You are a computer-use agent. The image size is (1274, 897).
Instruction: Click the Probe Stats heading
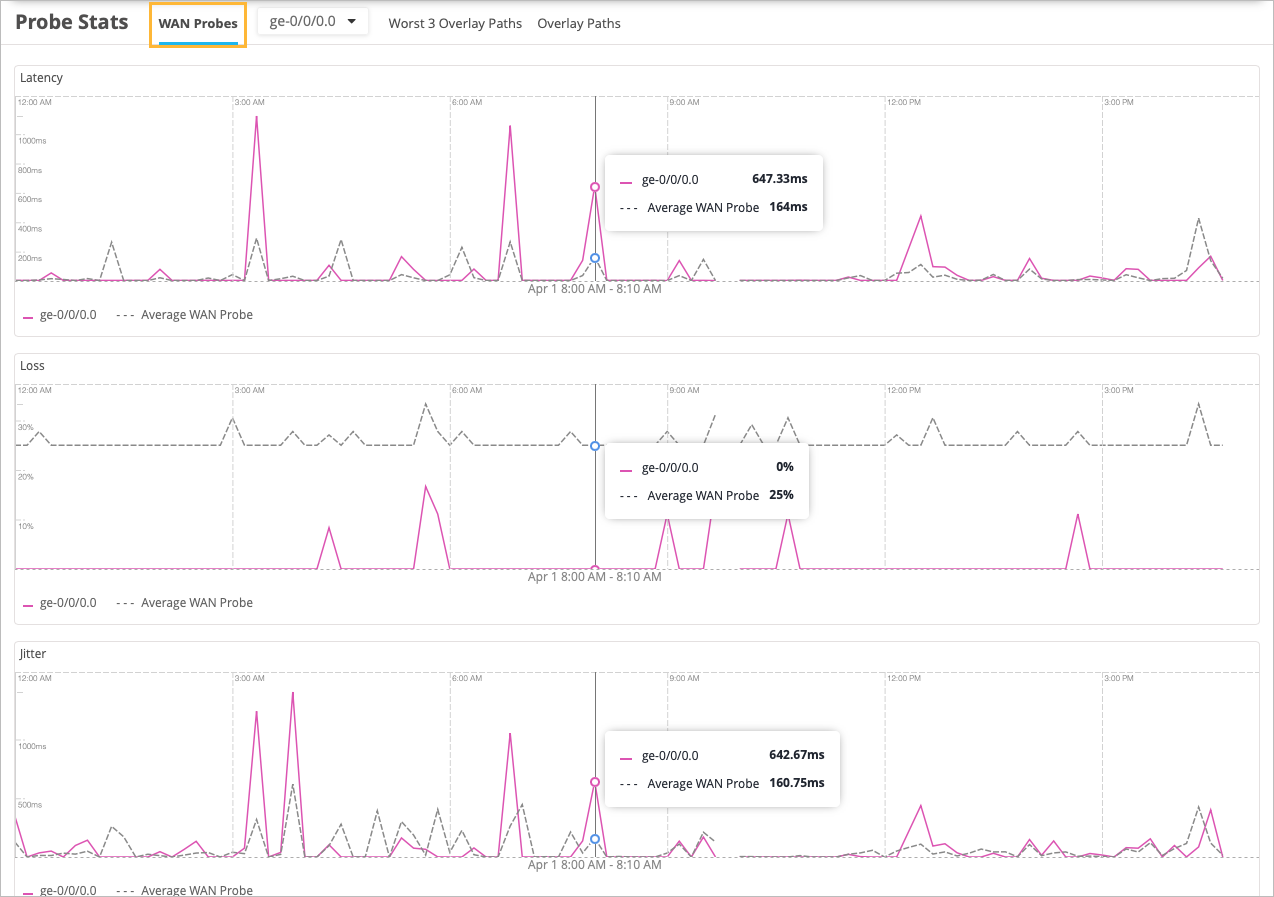(72, 22)
